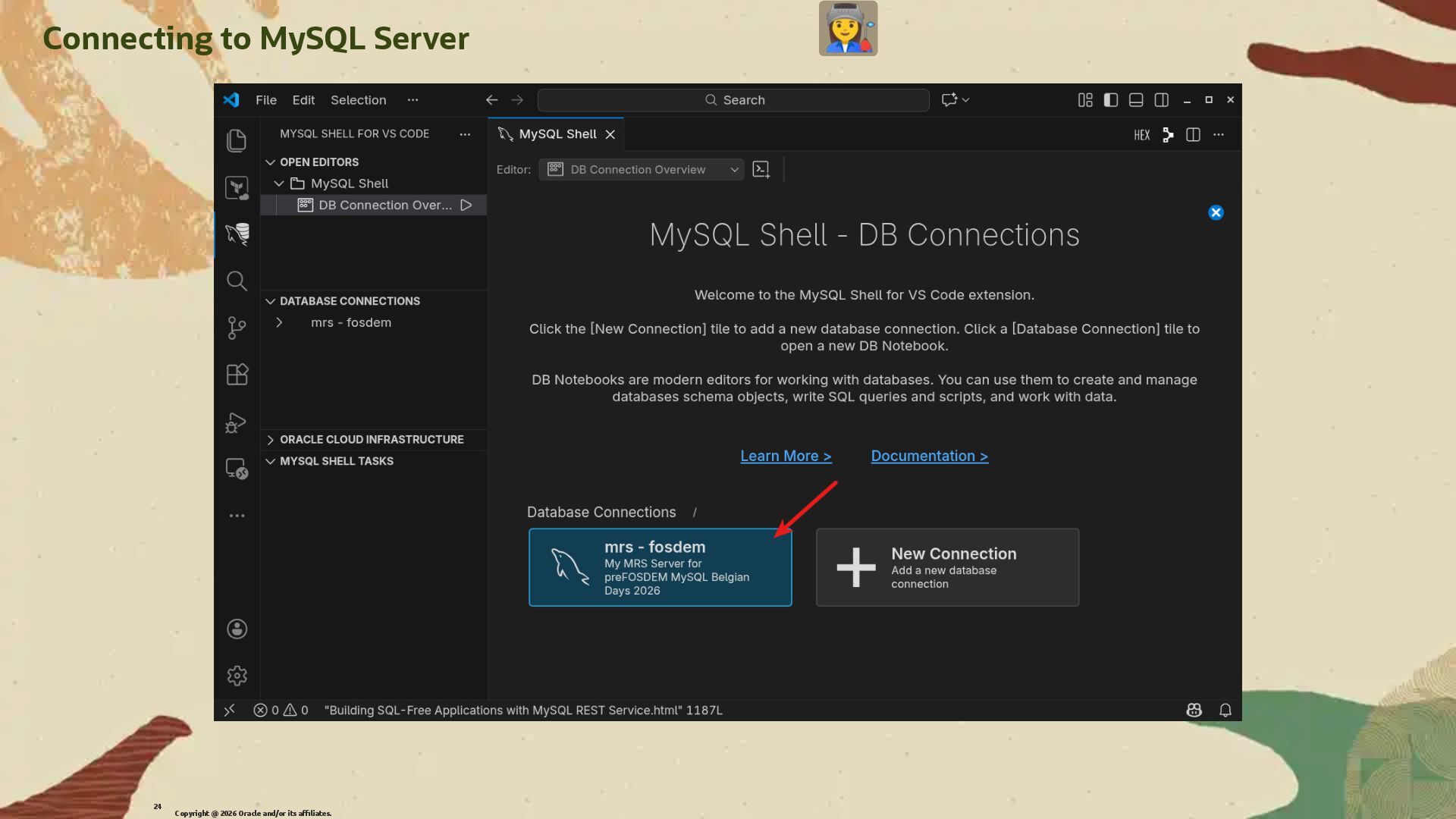Click the HEX editor toolbar icon
1456x819 pixels.
point(1141,135)
